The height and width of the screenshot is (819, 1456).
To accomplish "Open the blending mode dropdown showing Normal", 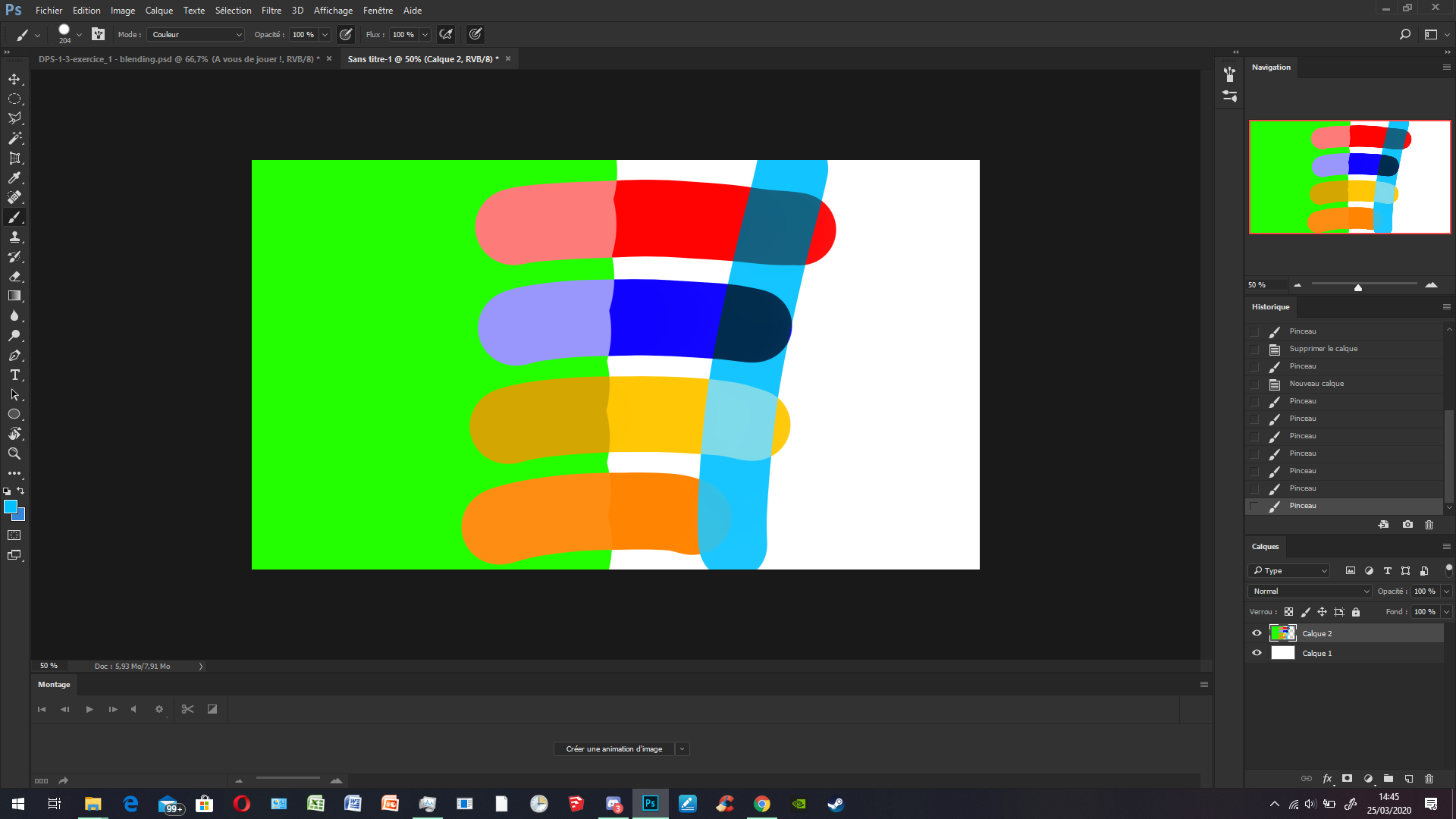I will coord(1309,591).
